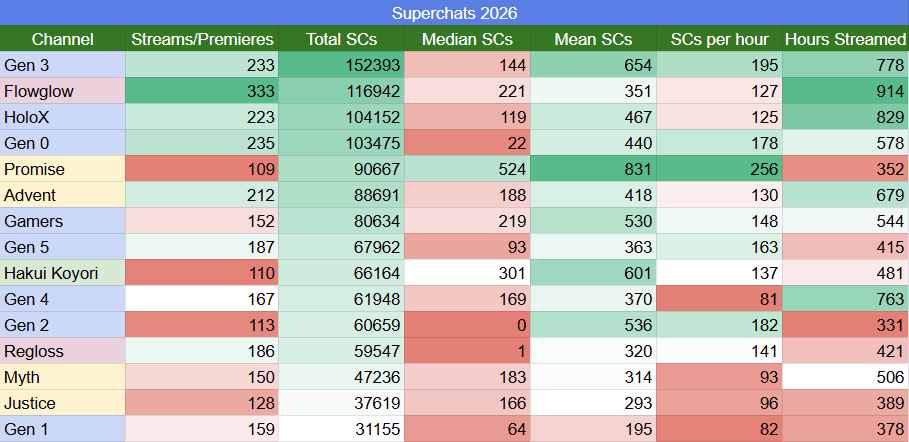The height and width of the screenshot is (442, 909).
Task: Select Gen 4 streams value 167
Action: coord(202,299)
